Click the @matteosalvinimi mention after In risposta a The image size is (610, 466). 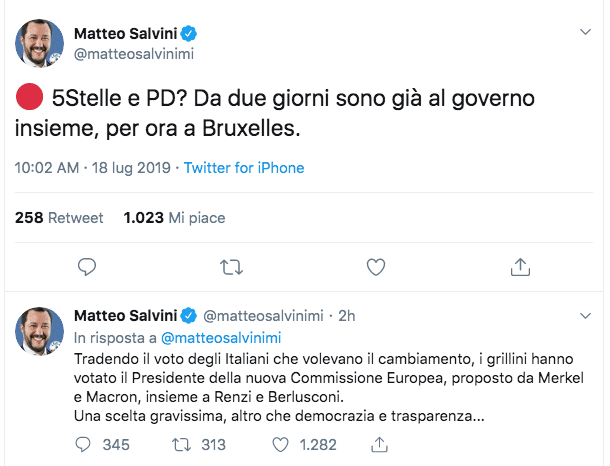pyautogui.click(x=220, y=337)
